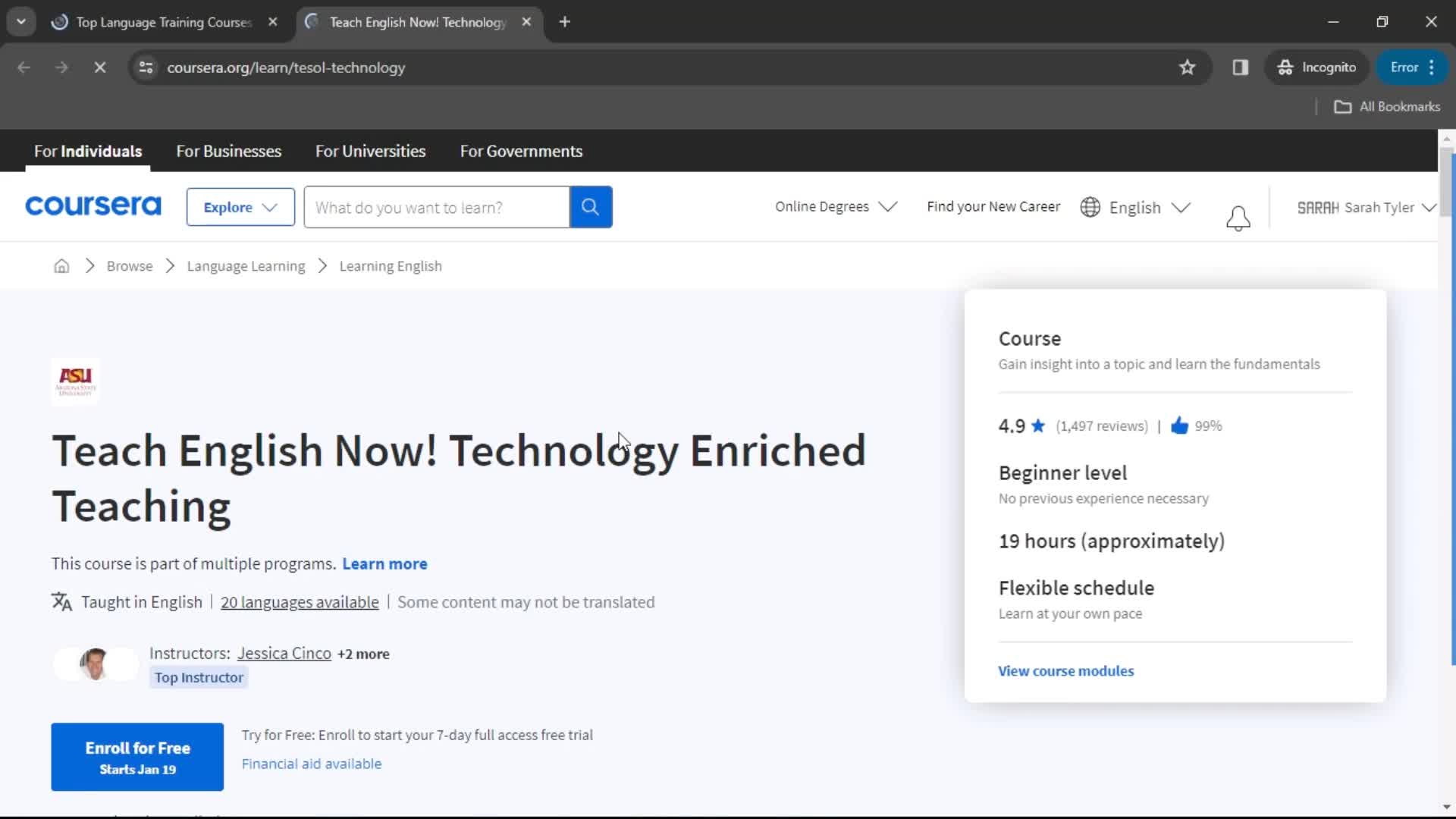
Task: Stop page loading with X button
Action: pyautogui.click(x=99, y=67)
